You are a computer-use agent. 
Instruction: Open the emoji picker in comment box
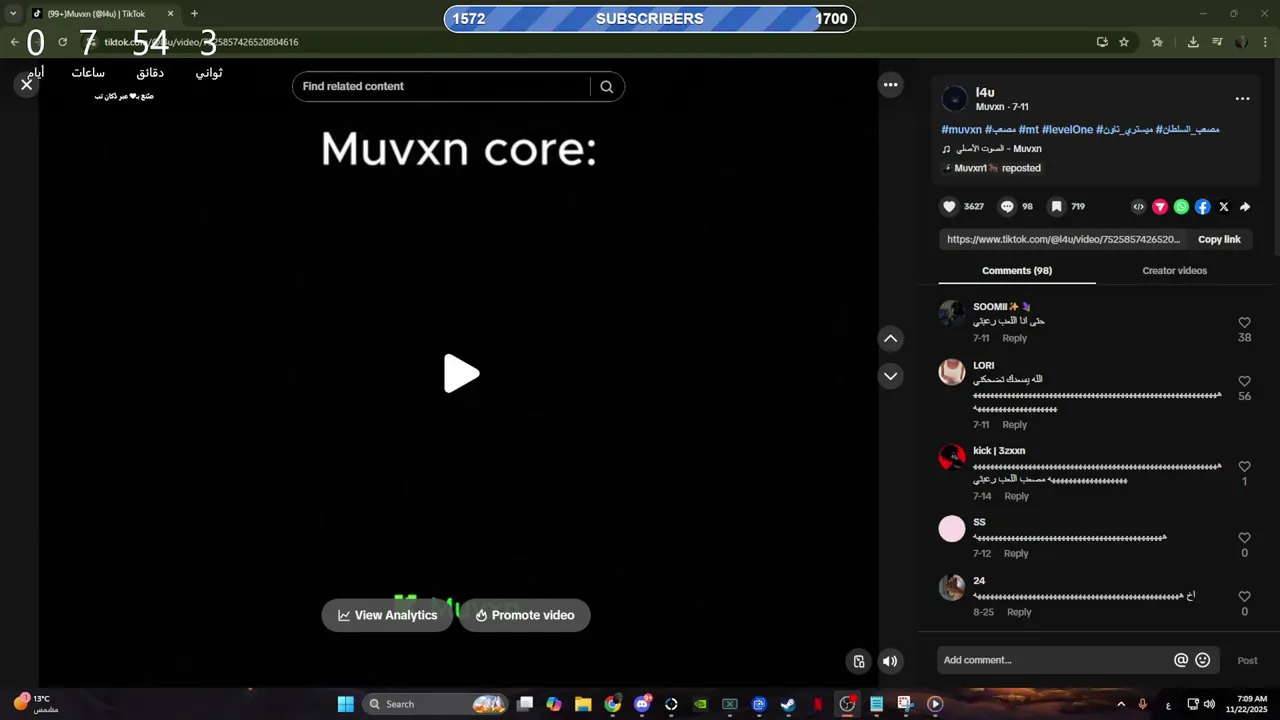coord(1203,660)
